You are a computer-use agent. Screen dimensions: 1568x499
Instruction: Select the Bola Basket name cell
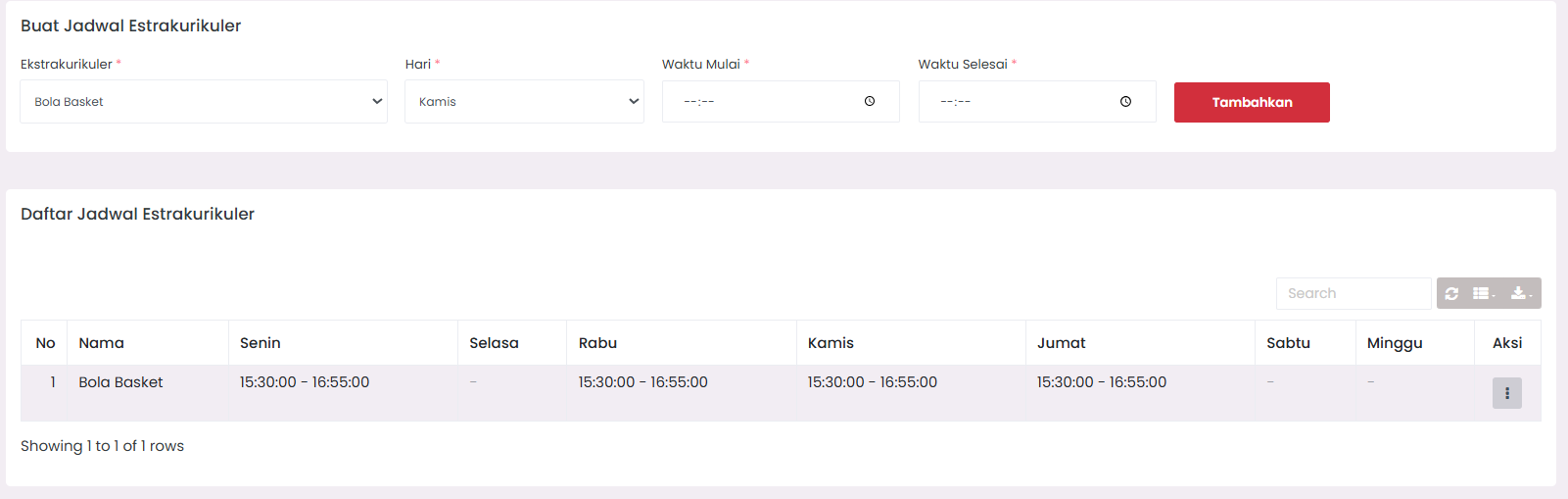[x=121, y=382]
